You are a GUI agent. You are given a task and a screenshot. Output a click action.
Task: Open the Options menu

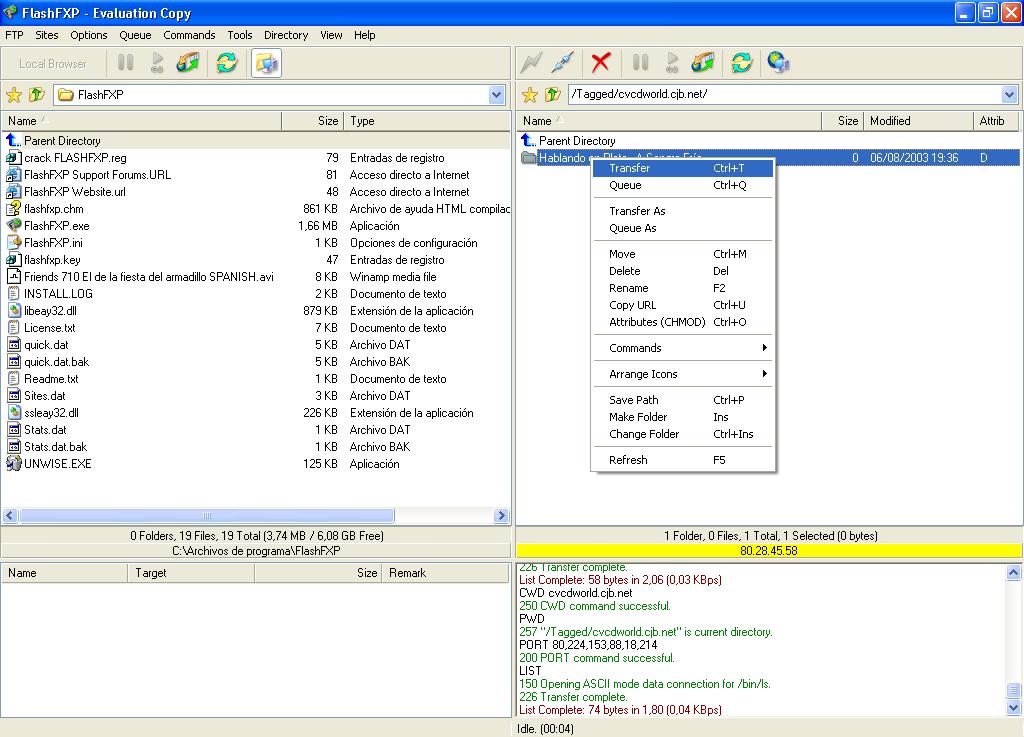pyautogui.click(x=89, y=35)
